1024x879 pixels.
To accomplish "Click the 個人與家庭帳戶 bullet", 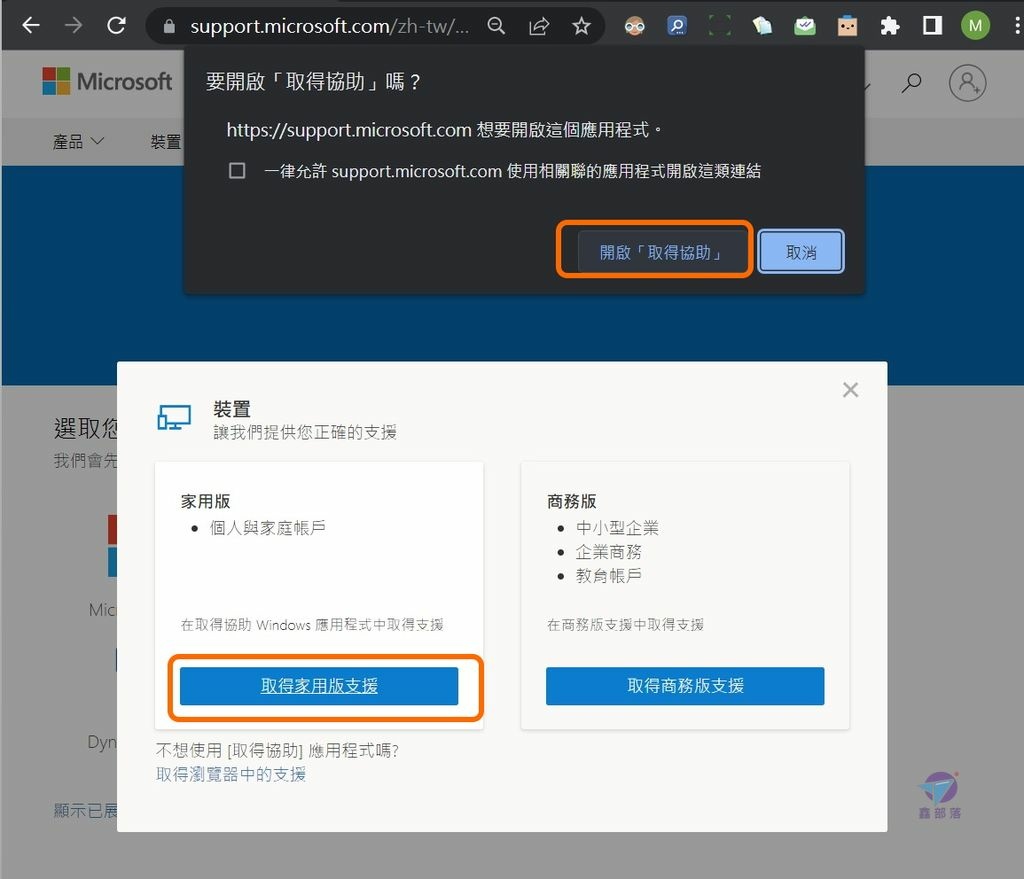I will pyautogui.click(x=268, y=528).
